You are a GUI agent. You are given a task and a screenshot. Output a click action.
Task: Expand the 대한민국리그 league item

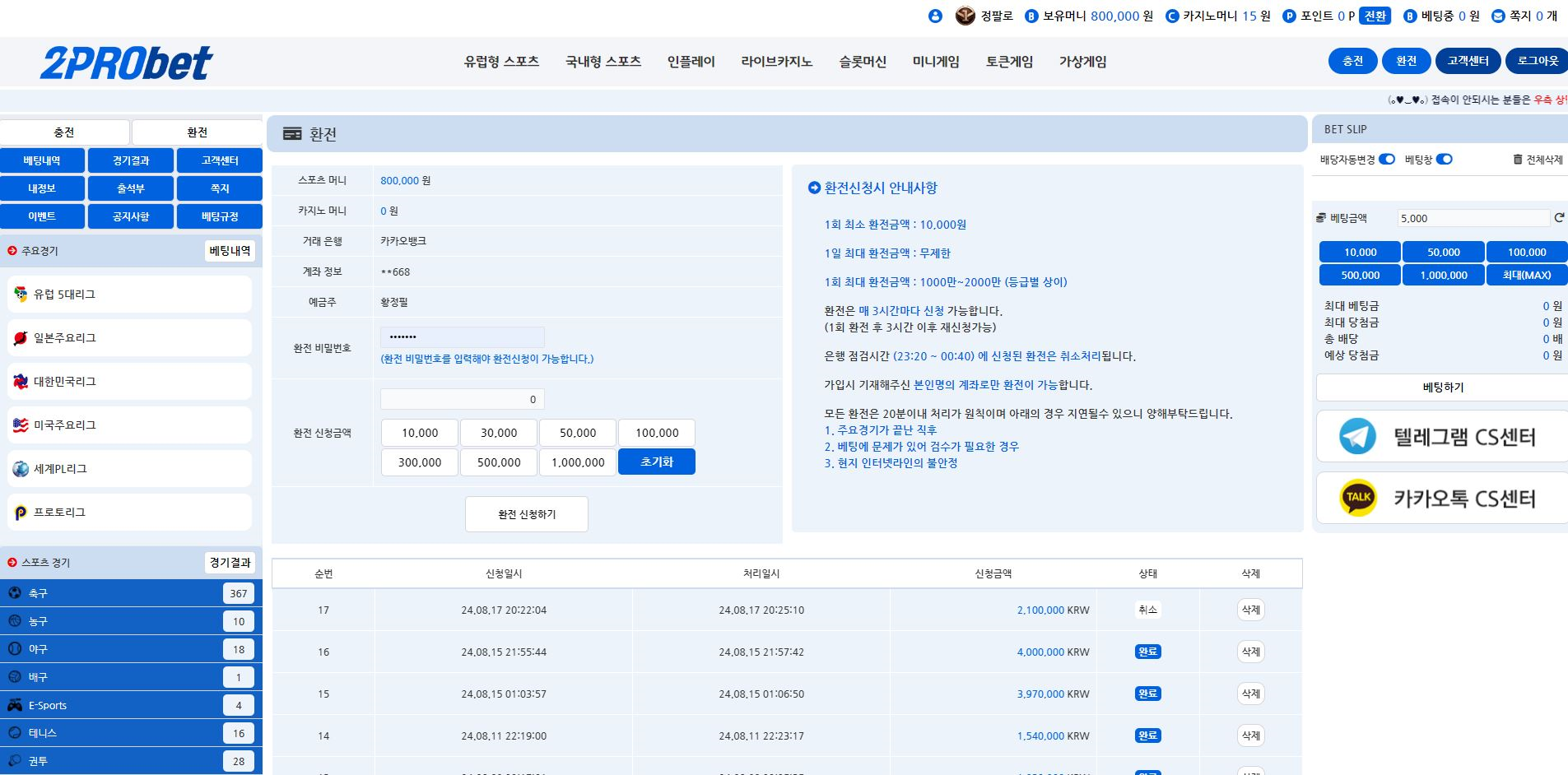(129, 382)
